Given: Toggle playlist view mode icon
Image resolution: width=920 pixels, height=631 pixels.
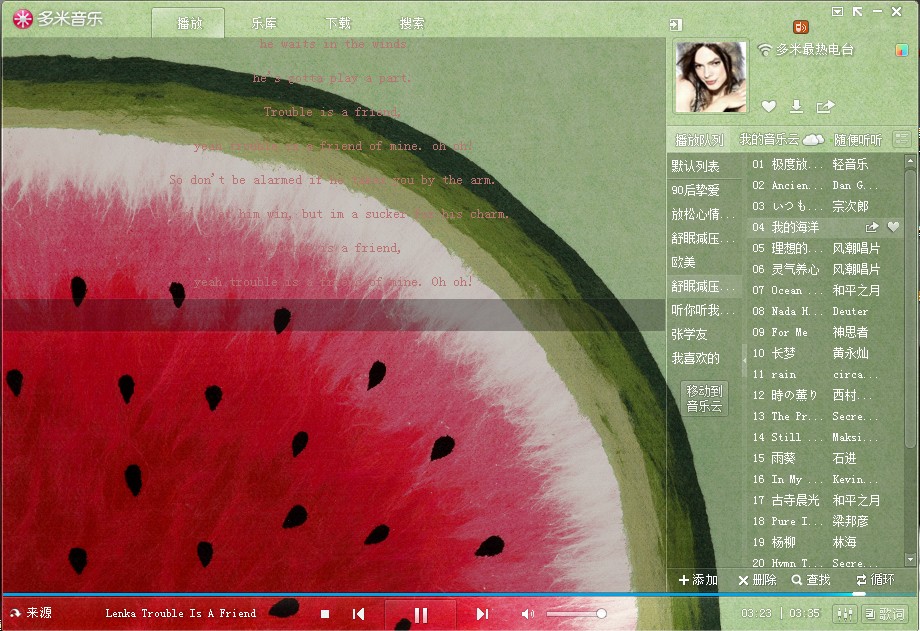Looking at the screenshot, I should point(901,139).
